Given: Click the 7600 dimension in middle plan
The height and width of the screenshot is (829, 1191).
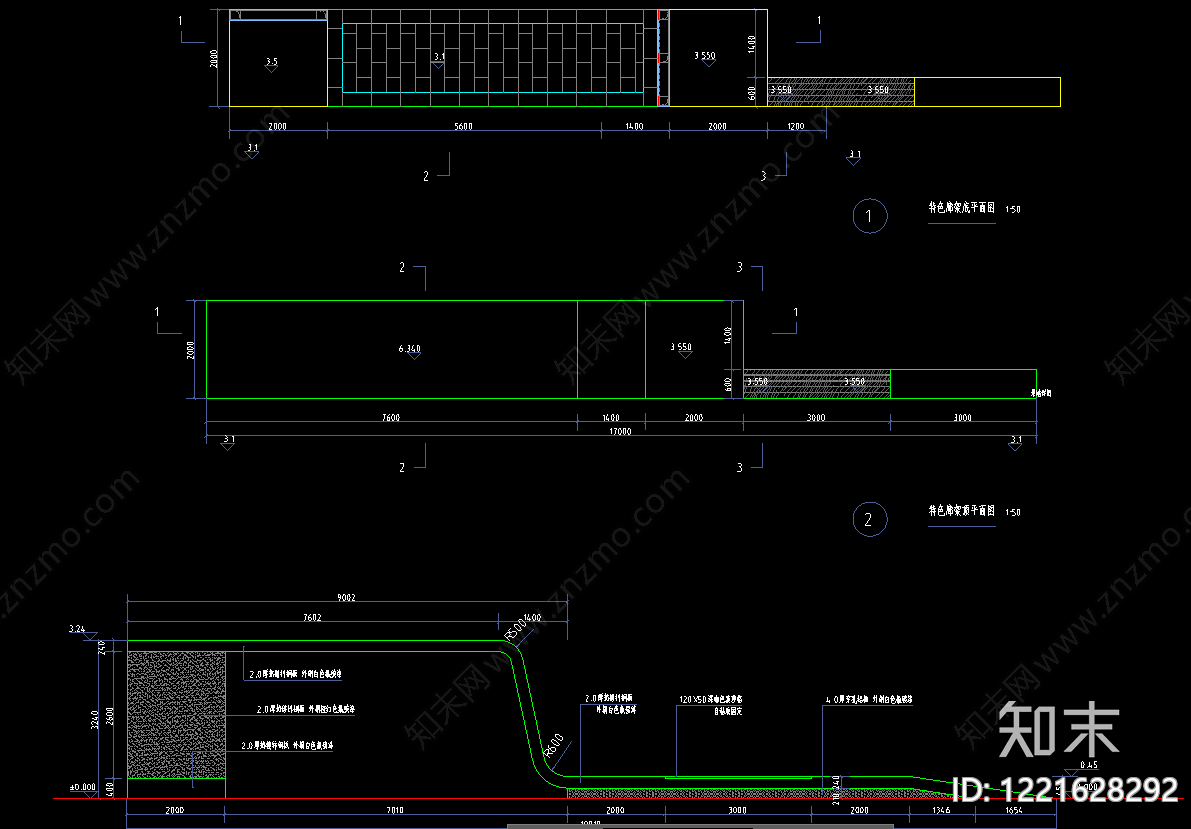Looking at the screenshot, I should coord(390,417).
